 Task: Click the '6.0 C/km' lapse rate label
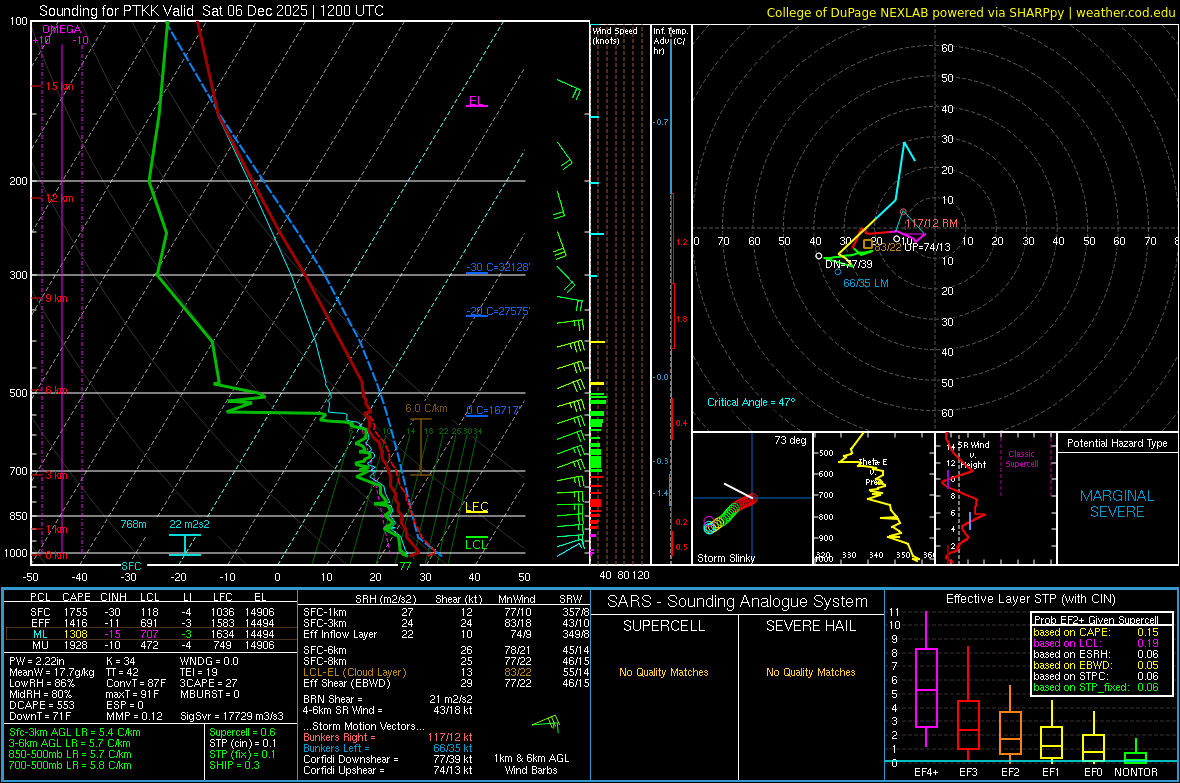coord(426,408)
